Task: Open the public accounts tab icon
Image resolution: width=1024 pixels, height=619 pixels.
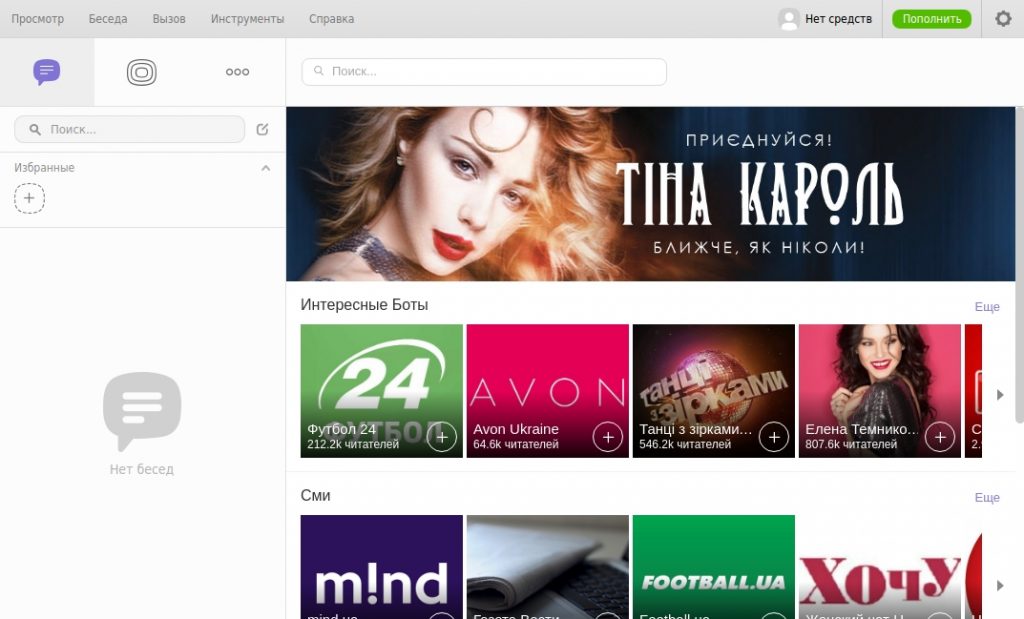Action: click(x=142, y=72)
